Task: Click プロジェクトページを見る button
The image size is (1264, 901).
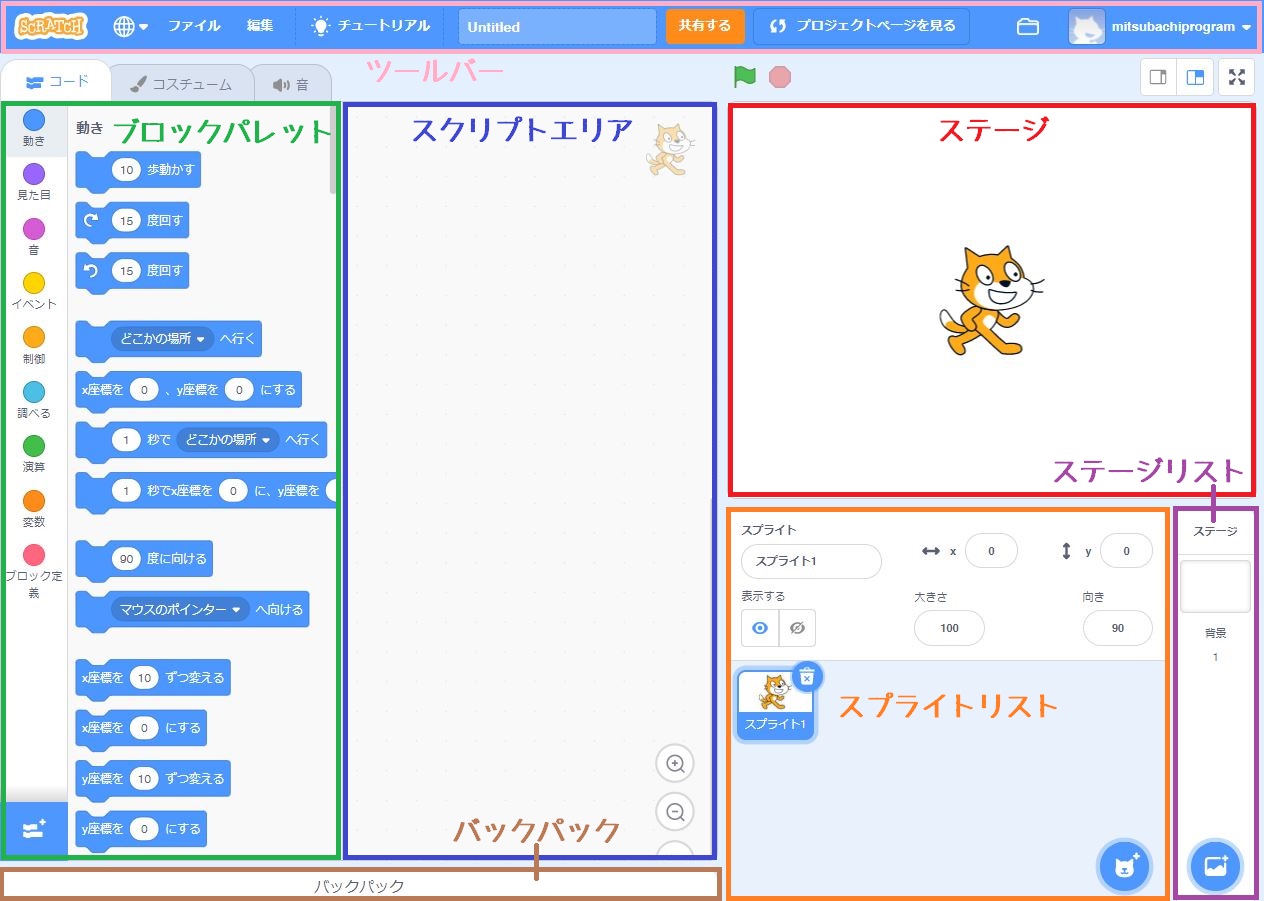Action: click(x=861, y=26)
